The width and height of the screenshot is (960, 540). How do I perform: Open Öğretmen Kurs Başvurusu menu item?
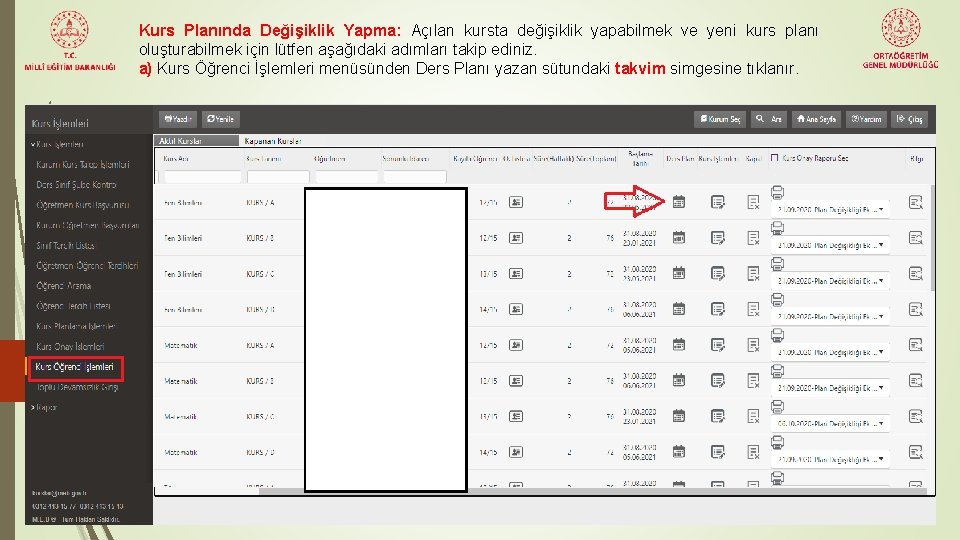click(83, 205)
